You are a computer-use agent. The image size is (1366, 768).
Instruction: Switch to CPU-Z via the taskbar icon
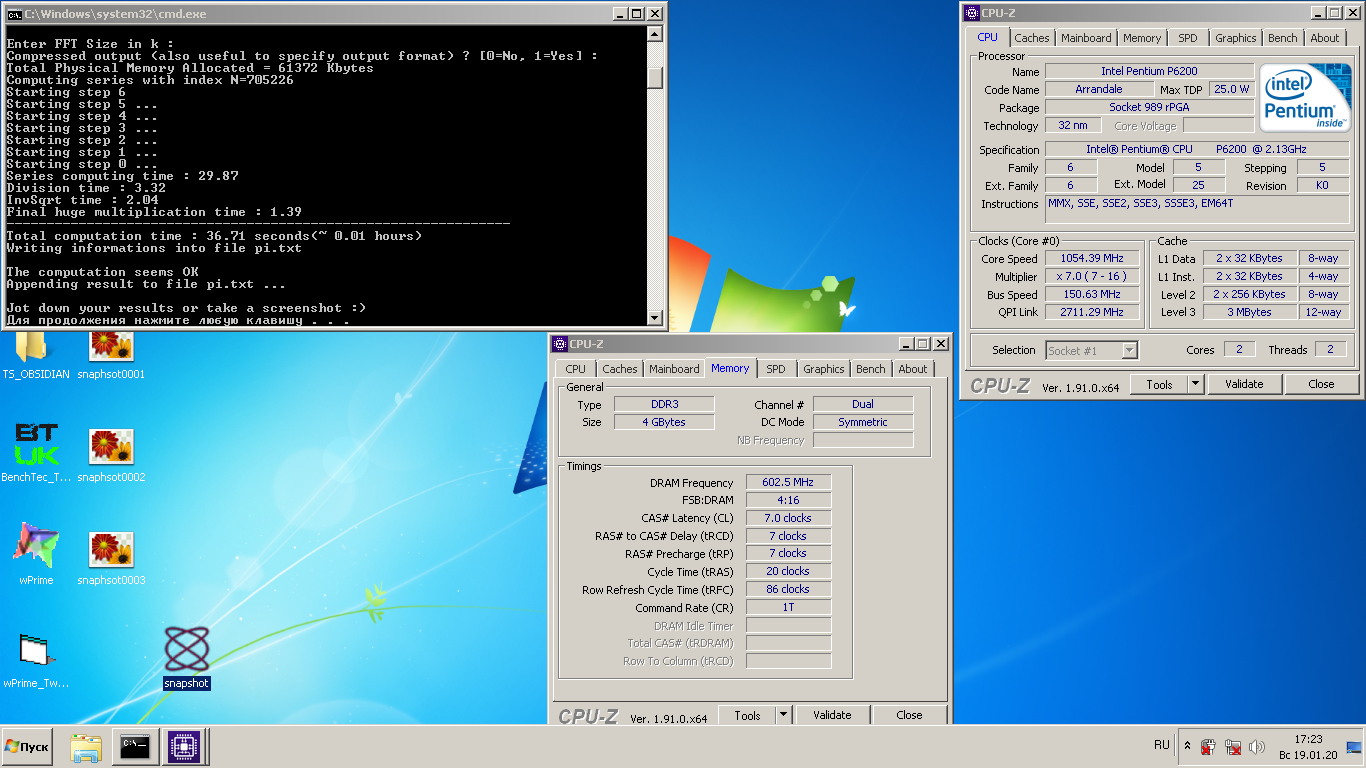click(x=182, y=746)
